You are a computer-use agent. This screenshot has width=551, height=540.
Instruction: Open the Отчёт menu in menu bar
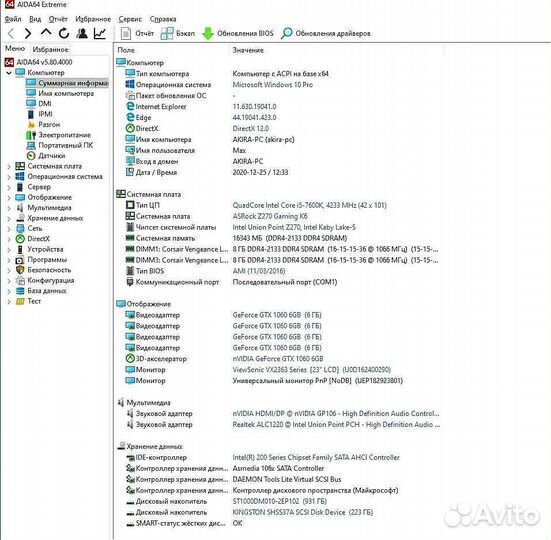click(58, 19)
